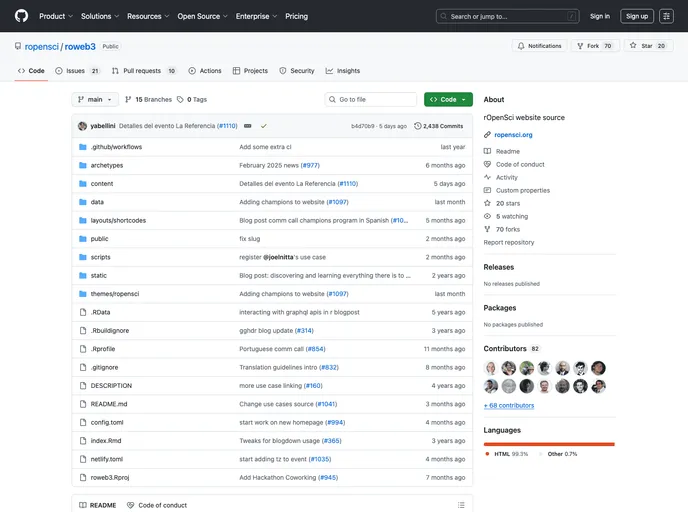Select the Code tab
Viewport: 688px width, 512px height.
point(31,71)
